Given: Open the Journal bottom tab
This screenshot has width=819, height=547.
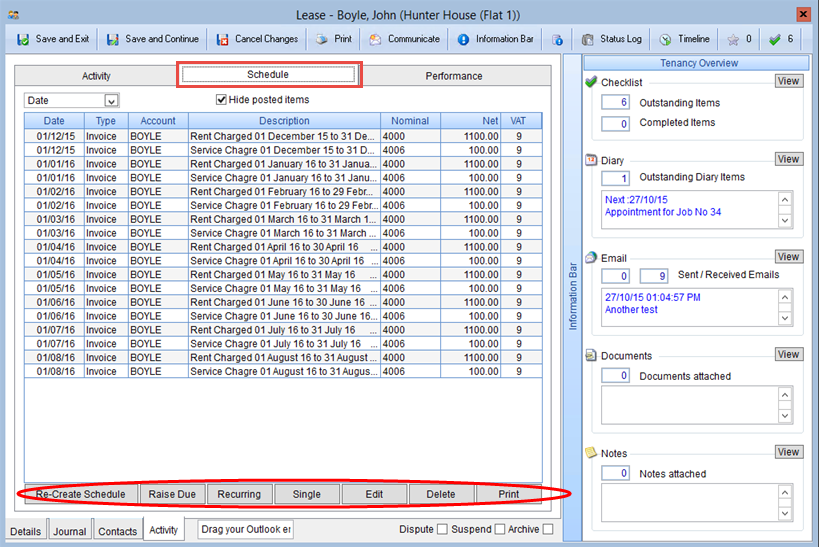Looking at the screenshot, I should click(69, 531).
